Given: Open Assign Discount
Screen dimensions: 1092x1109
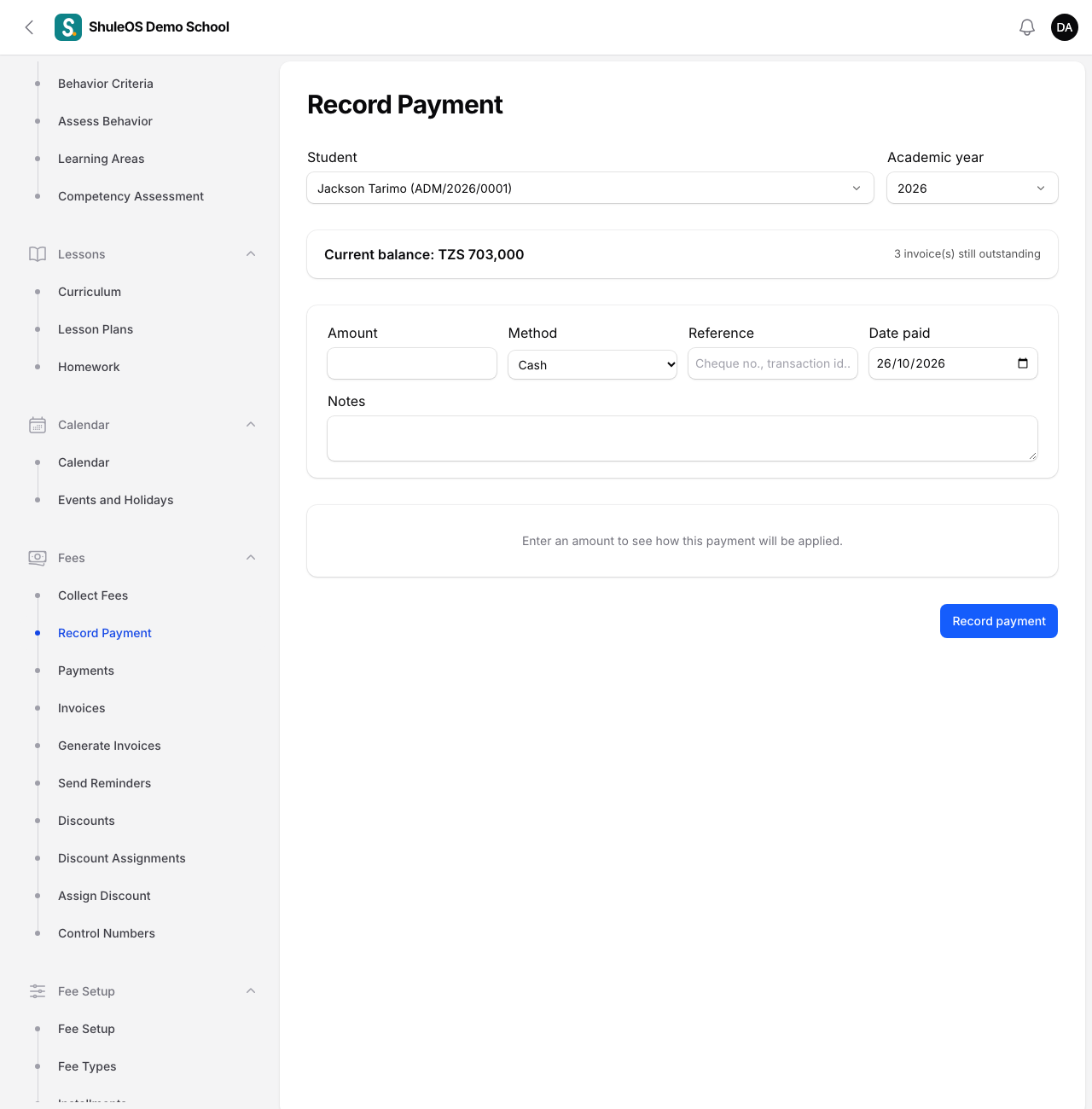Looking at the screenshot, I should tap(104, 896).
